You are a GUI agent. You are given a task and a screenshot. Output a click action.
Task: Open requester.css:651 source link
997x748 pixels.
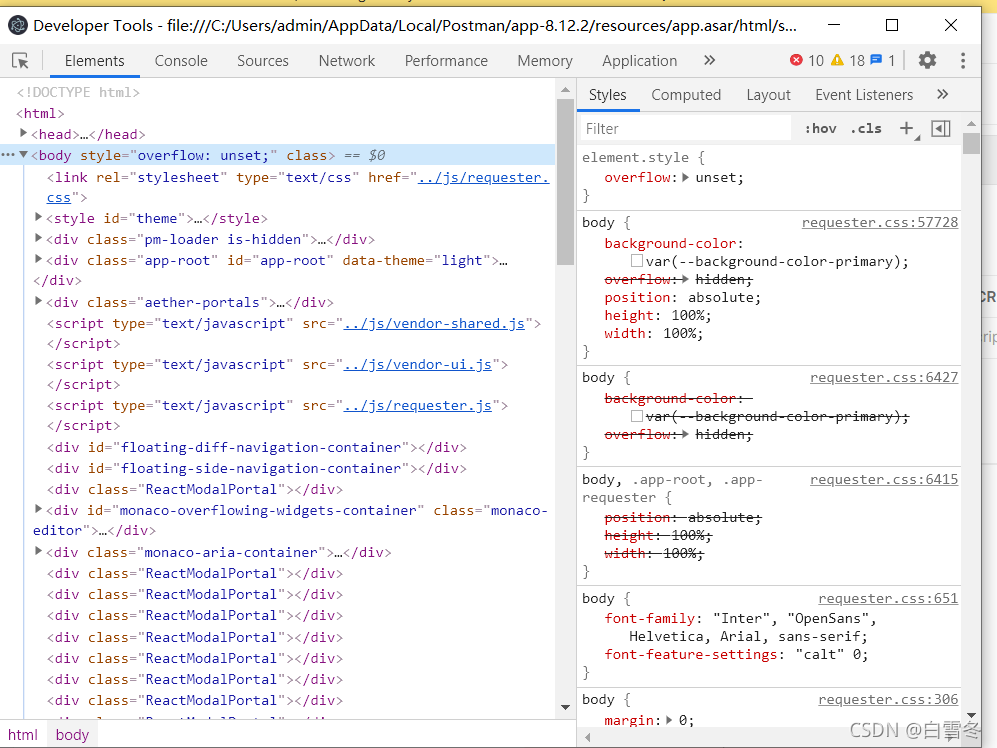point(888,598)
